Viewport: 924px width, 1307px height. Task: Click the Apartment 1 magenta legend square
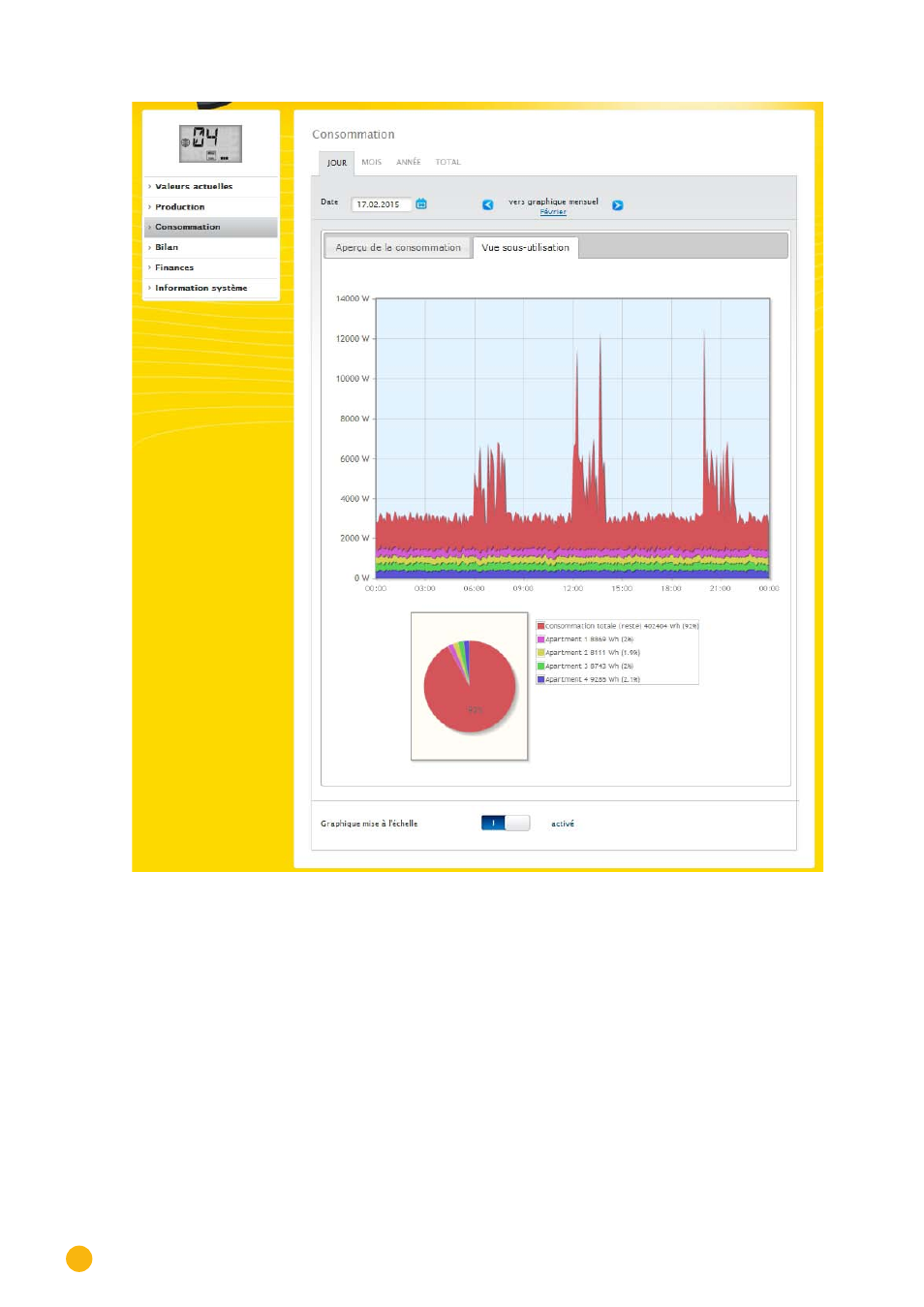[540, 639]
